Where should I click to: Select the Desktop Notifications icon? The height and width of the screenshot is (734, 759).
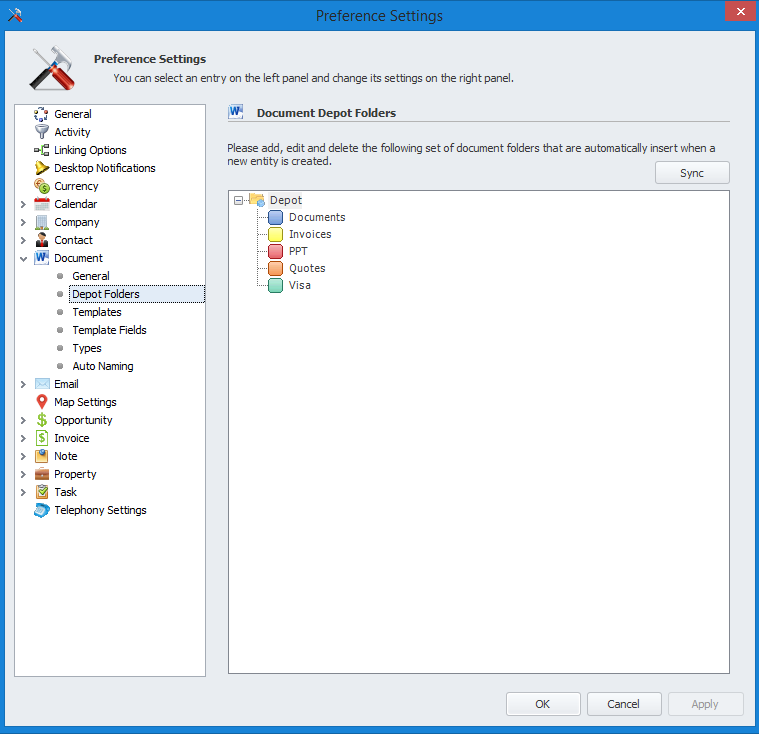(41, 168)
